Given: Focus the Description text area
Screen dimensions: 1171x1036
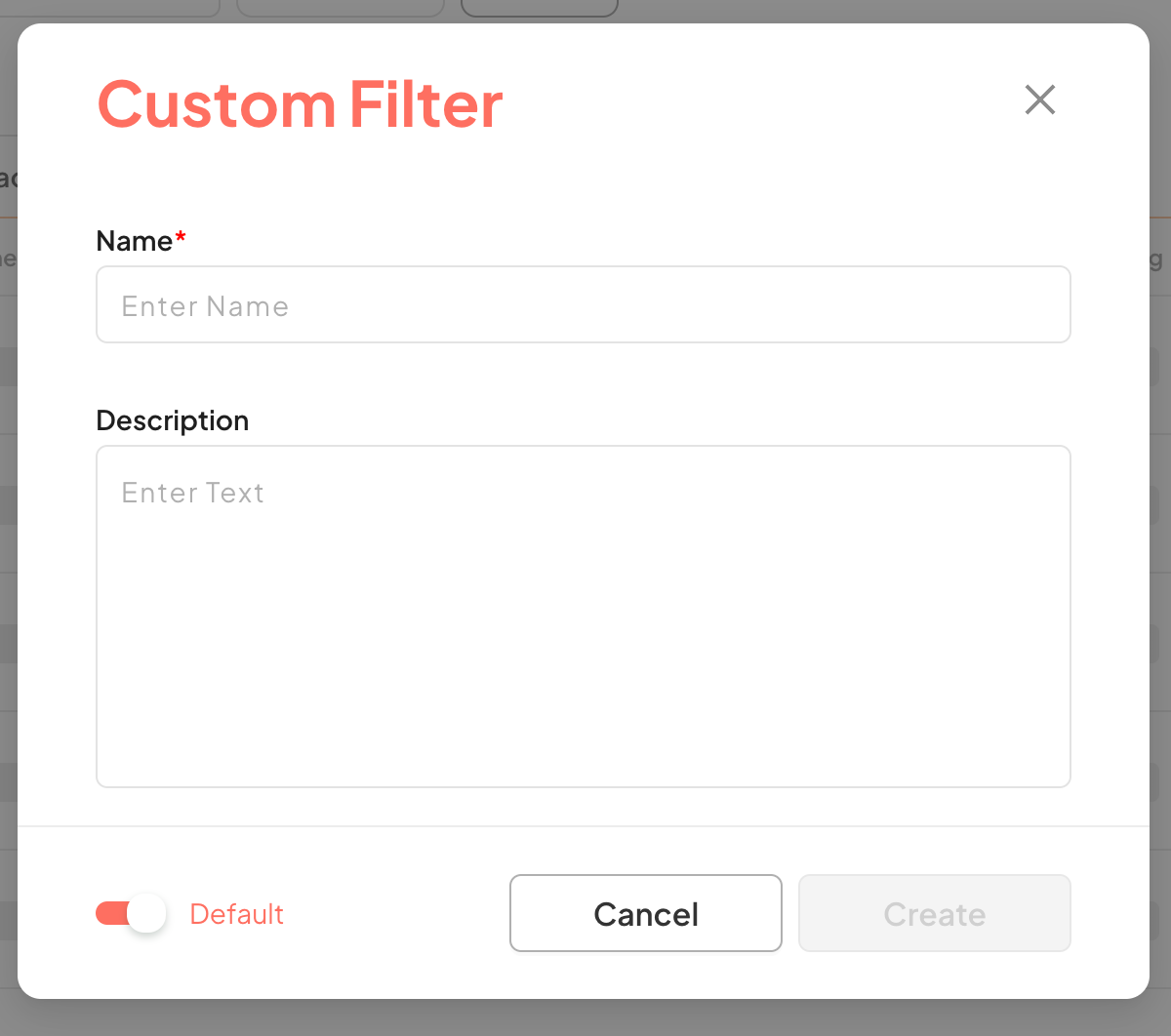Looking at the screenshot, I should pos(584,617).
